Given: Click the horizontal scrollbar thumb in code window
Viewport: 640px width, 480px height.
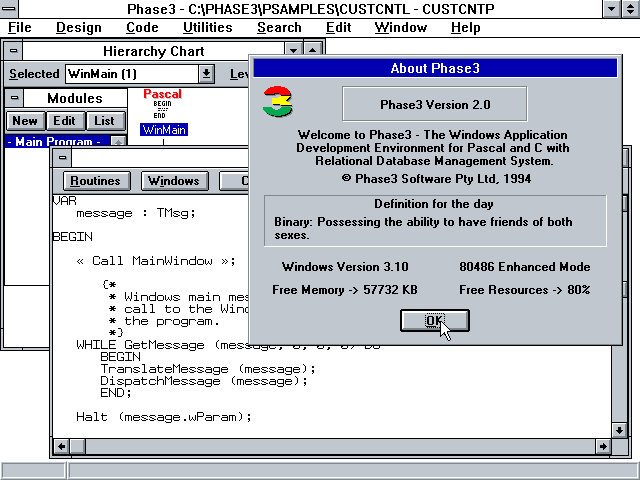Looking at the screenshot, I should (78, 446).
